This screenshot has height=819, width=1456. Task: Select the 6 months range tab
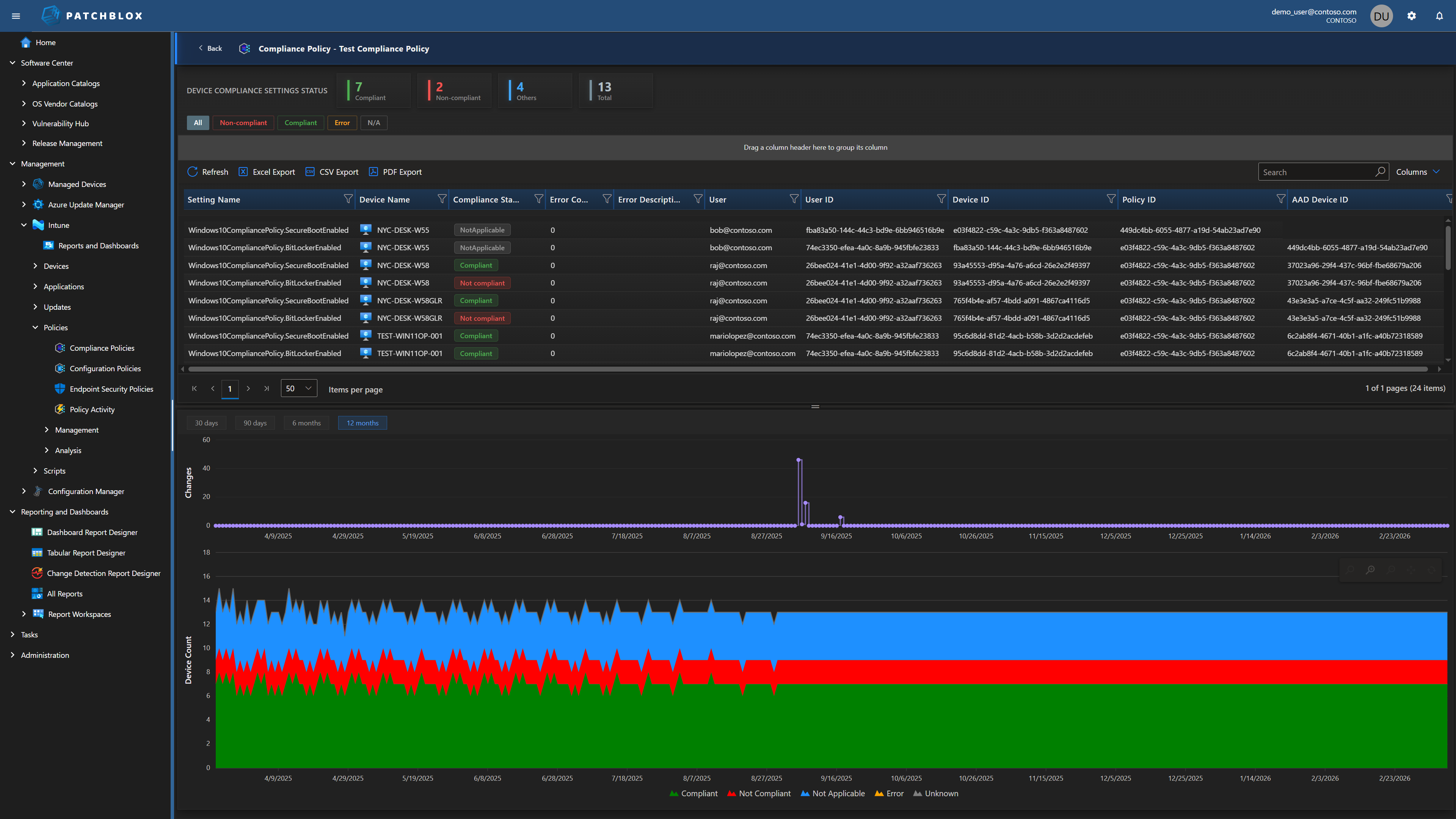306,423
